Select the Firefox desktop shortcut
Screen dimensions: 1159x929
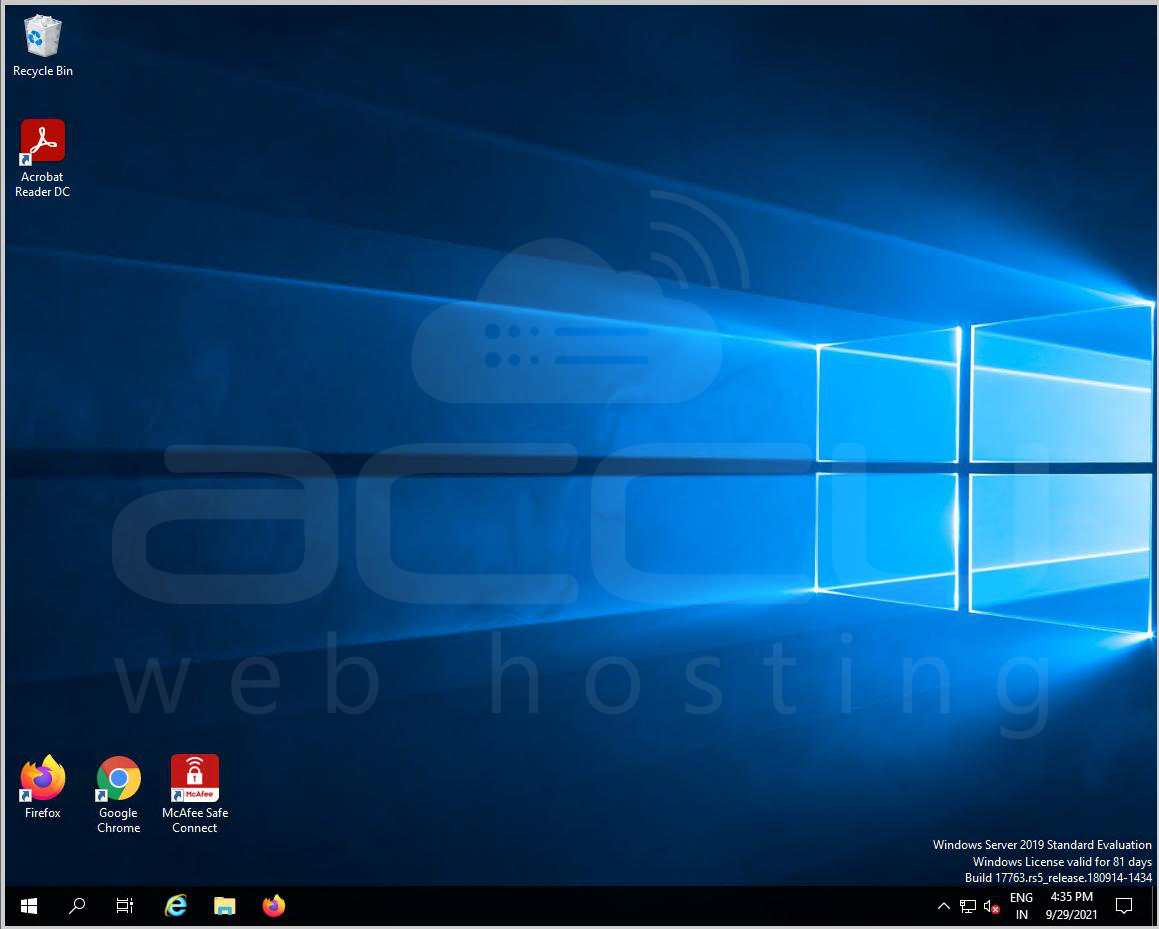[43, 788]
